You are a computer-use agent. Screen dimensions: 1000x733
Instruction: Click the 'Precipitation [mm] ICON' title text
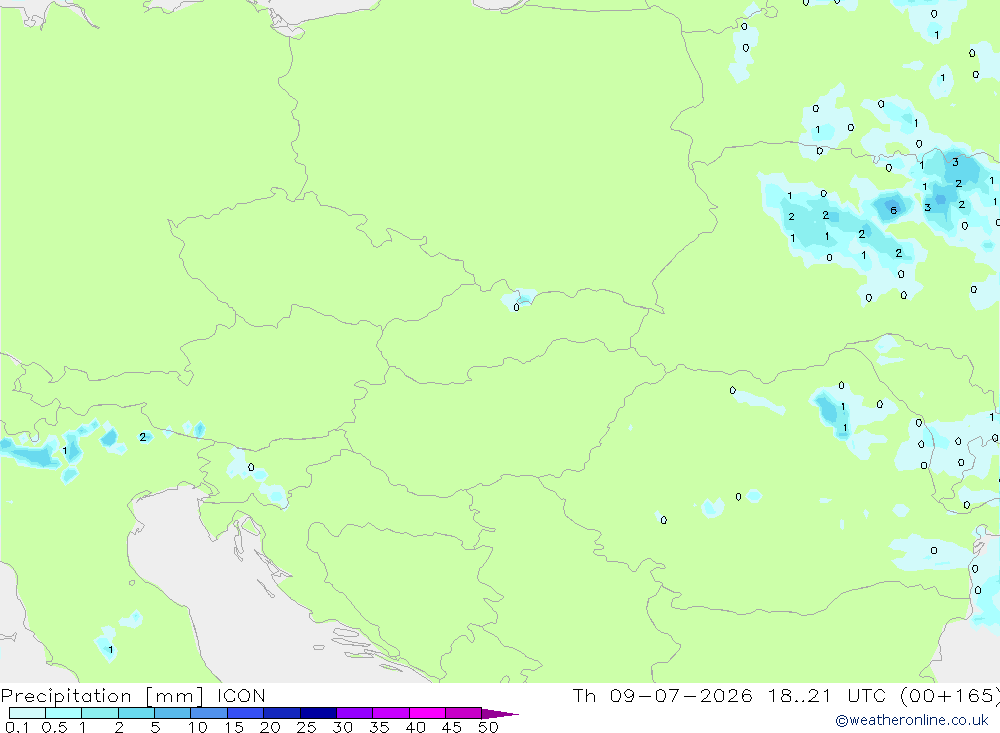coord(133,696)
